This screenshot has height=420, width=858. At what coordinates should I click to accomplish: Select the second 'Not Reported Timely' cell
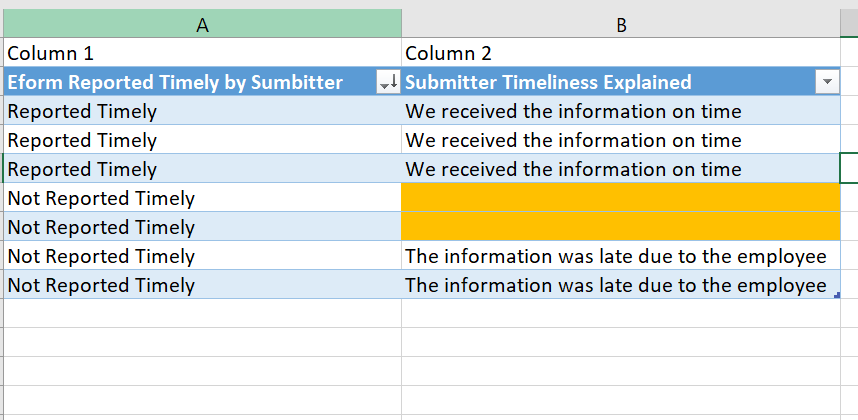click(202, 227)
